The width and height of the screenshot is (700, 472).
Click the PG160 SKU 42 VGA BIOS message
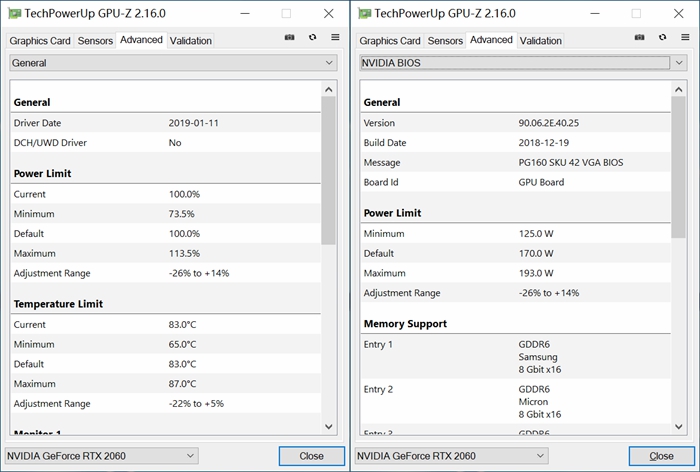571,162
